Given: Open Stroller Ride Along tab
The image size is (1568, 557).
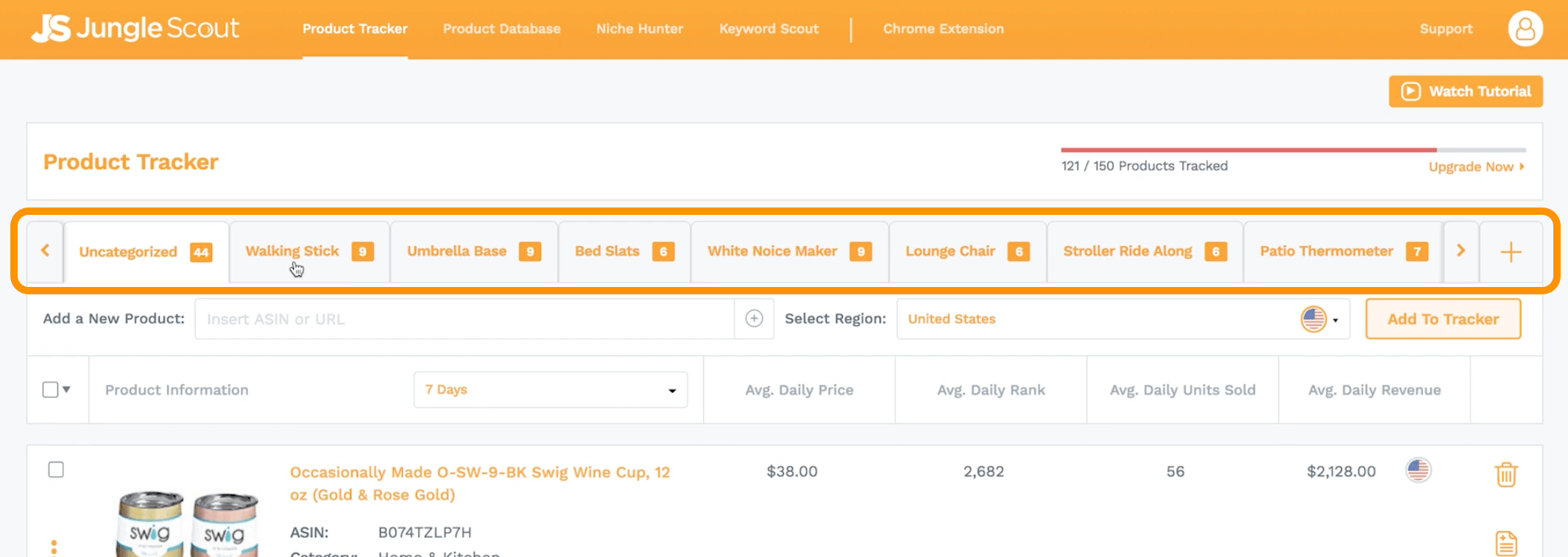Looking at the screenshot, I should [1145, 252].
